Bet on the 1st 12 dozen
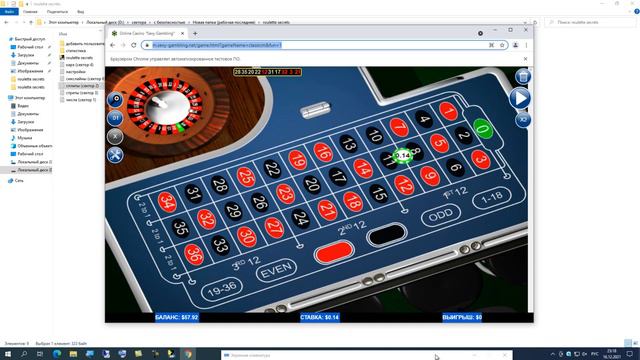The width and height of the screenshot is (640, 360). (455, 193)
